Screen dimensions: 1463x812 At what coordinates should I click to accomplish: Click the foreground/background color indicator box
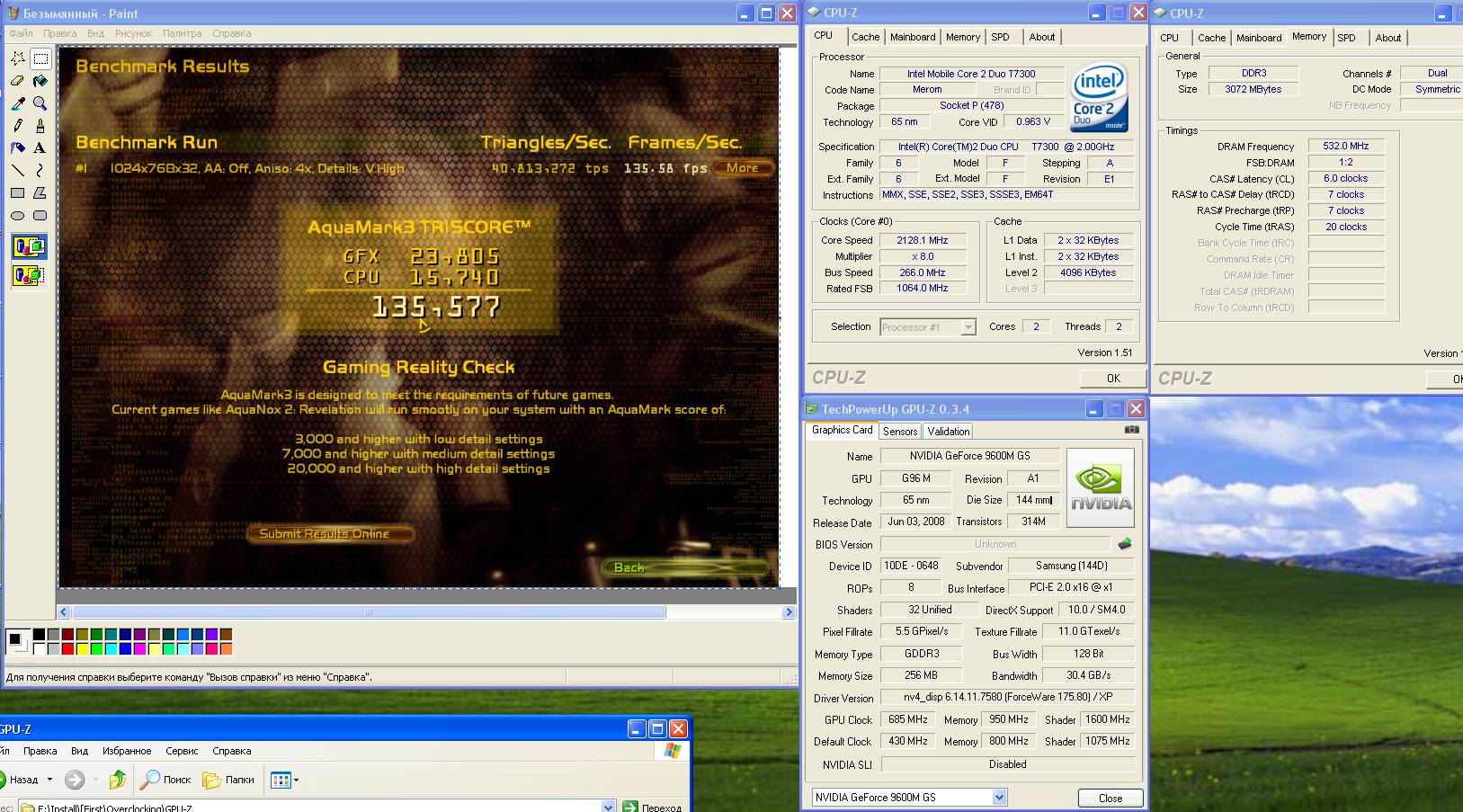(16, 641)
